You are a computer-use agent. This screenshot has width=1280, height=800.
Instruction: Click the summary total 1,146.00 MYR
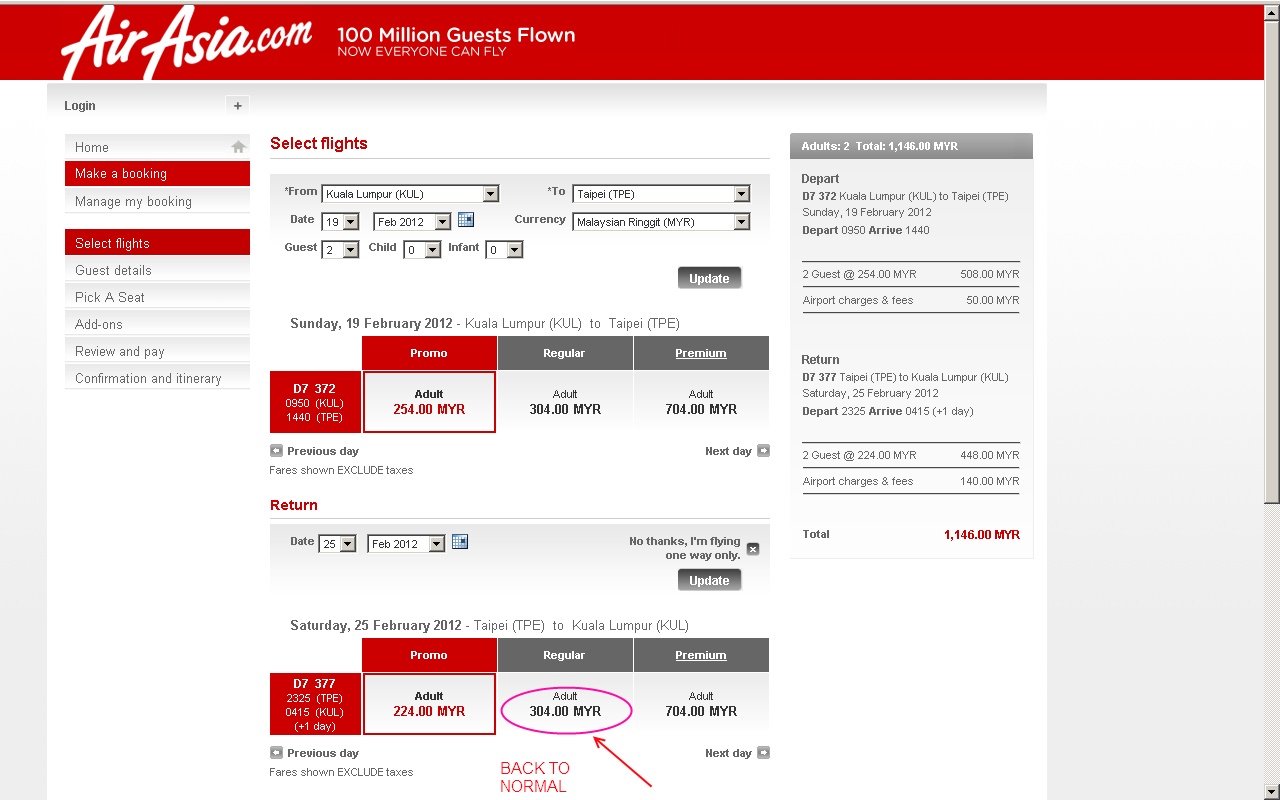[982, 535]
